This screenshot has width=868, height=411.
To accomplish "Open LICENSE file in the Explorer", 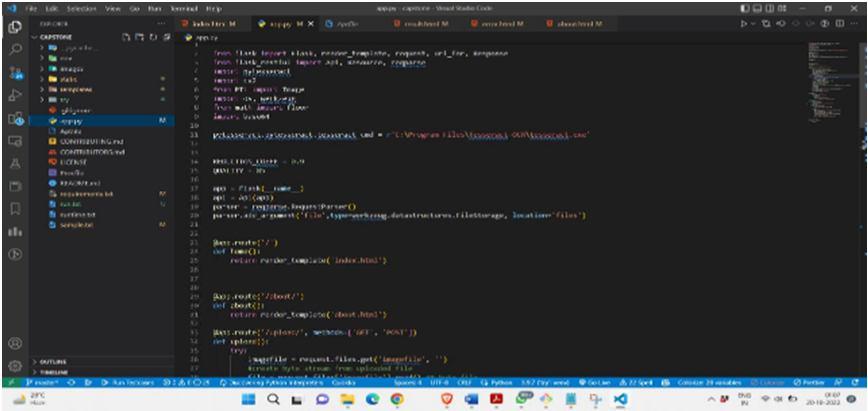I will pos(102,162).
